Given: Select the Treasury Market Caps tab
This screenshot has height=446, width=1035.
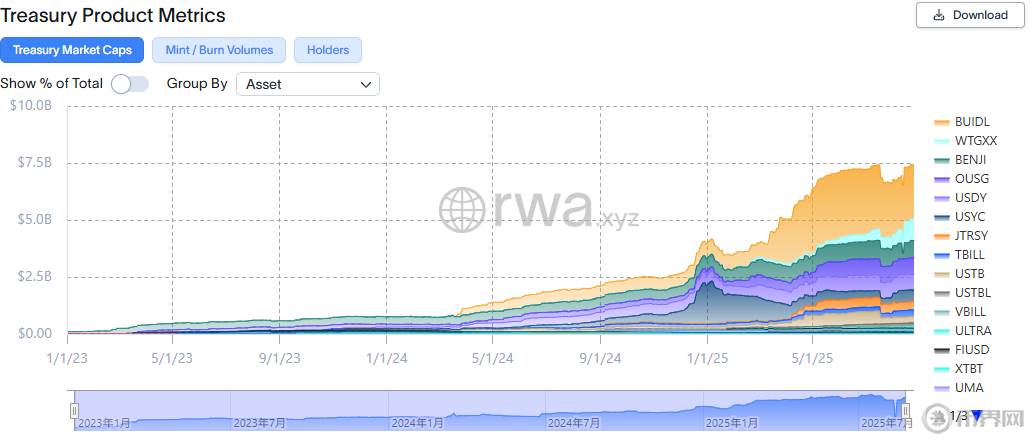Looking at the screenshot, I should point(72,50).
